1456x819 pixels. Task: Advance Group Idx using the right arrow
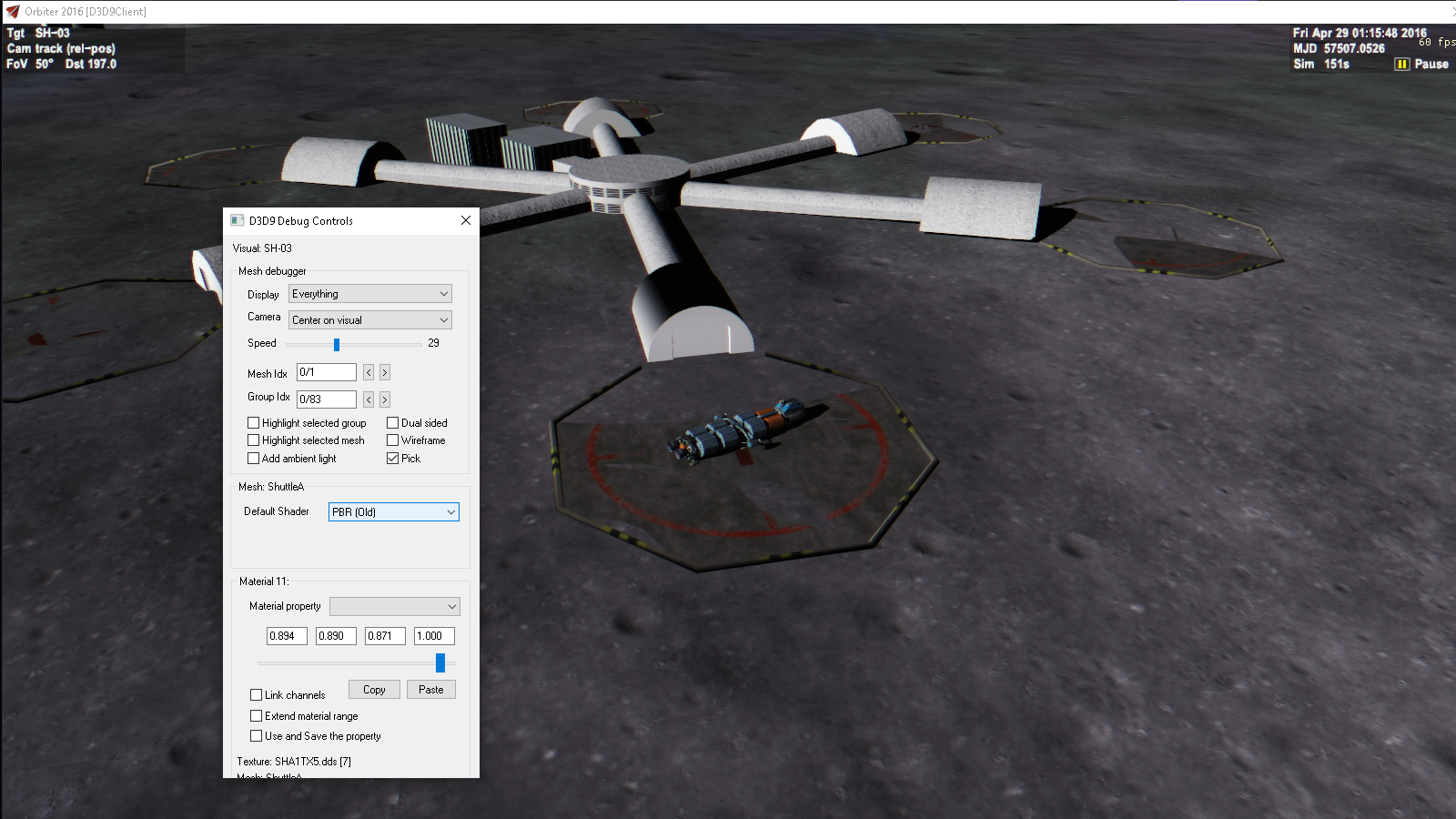point(384,399)
